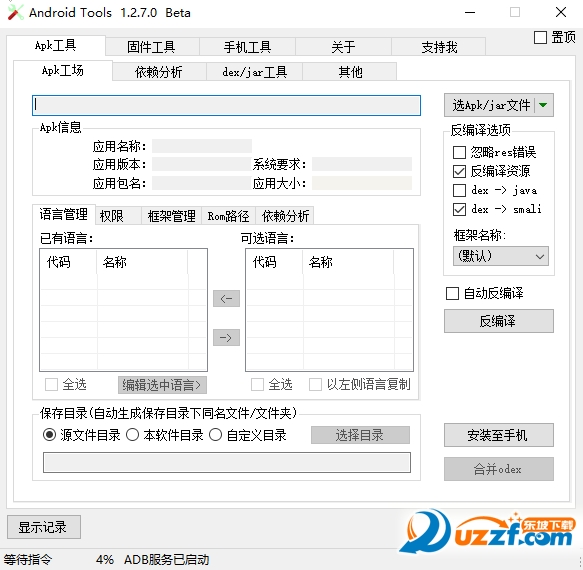Click the 应用包名 value field
Viewport: 583px width, 570px height.
[x=202, y=183]
